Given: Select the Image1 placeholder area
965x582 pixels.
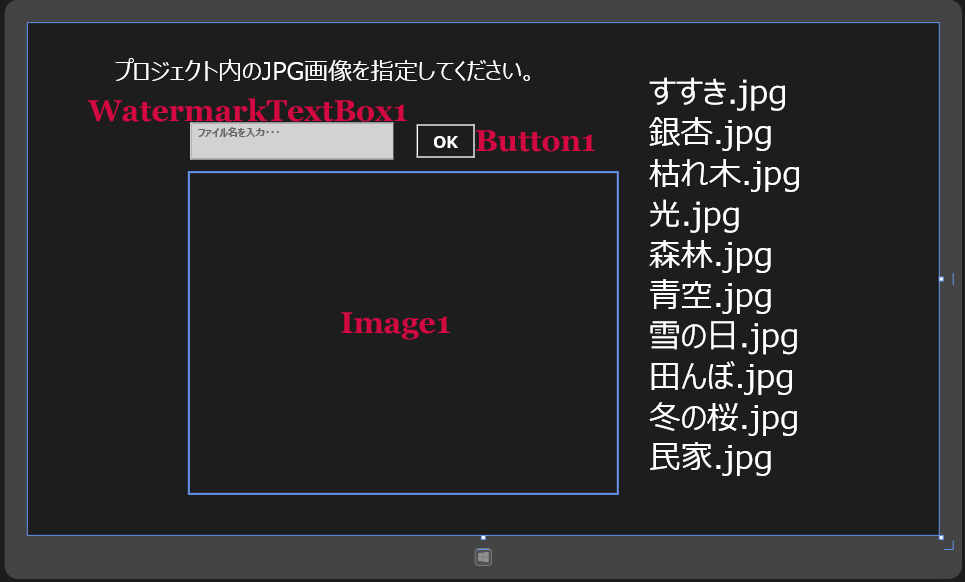Looking at the screenshot, I should tap(403, 333).
